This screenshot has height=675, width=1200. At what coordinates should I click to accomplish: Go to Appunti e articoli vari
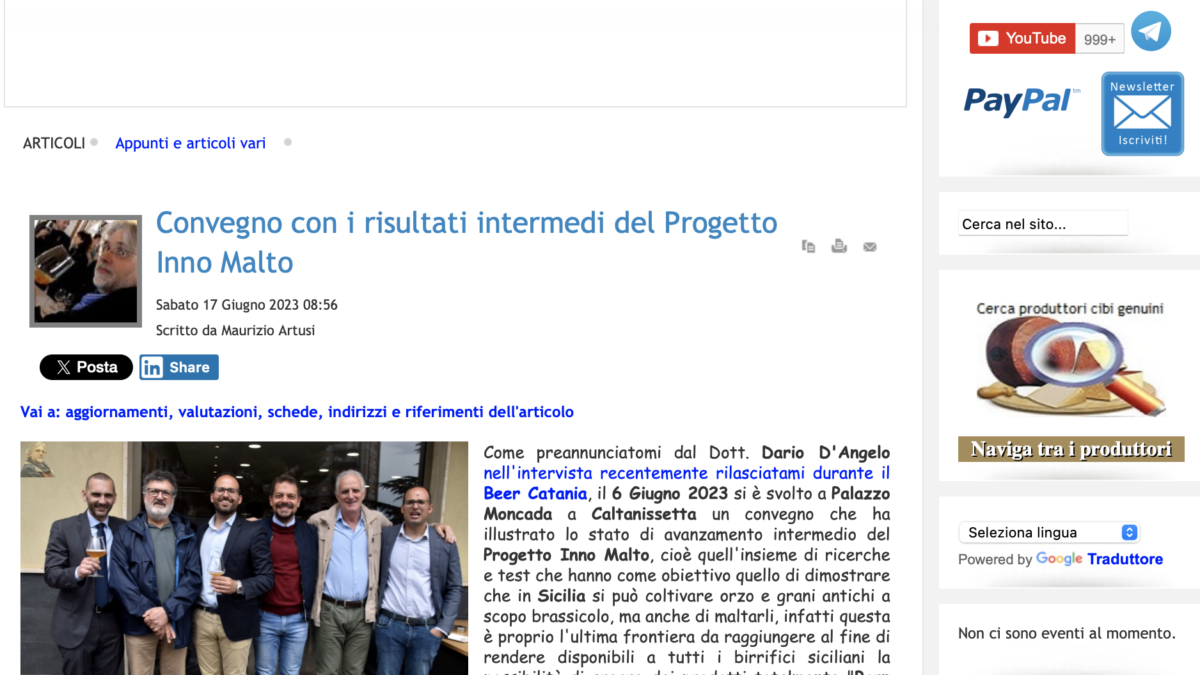pos(190,143)
